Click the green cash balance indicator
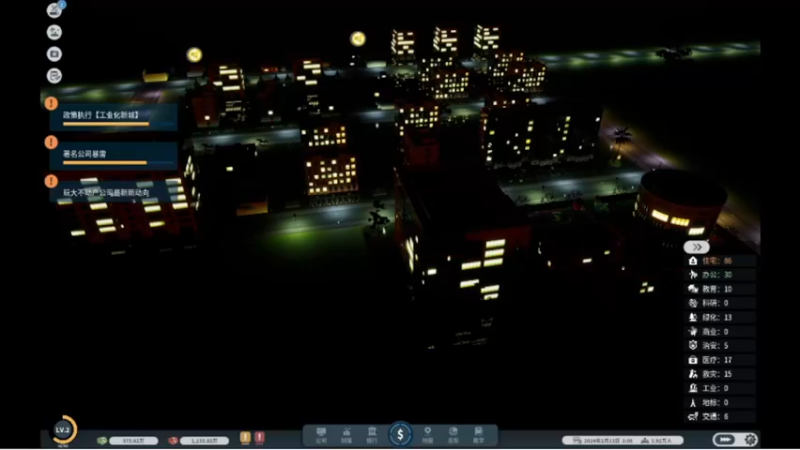 tap(128, 440)
